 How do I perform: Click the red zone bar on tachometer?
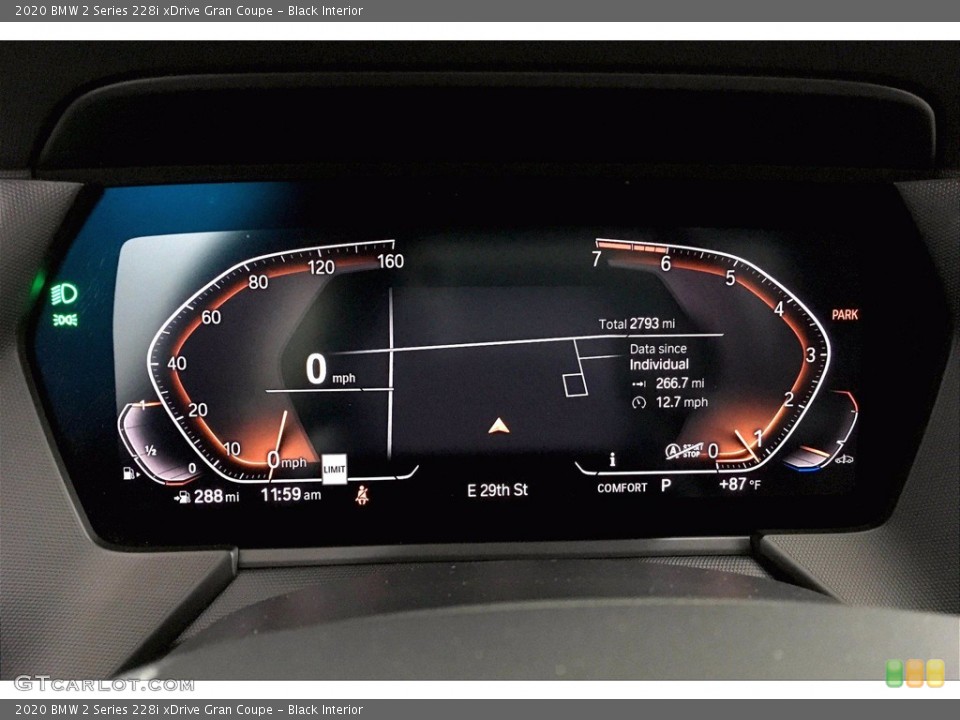[632, 247]
